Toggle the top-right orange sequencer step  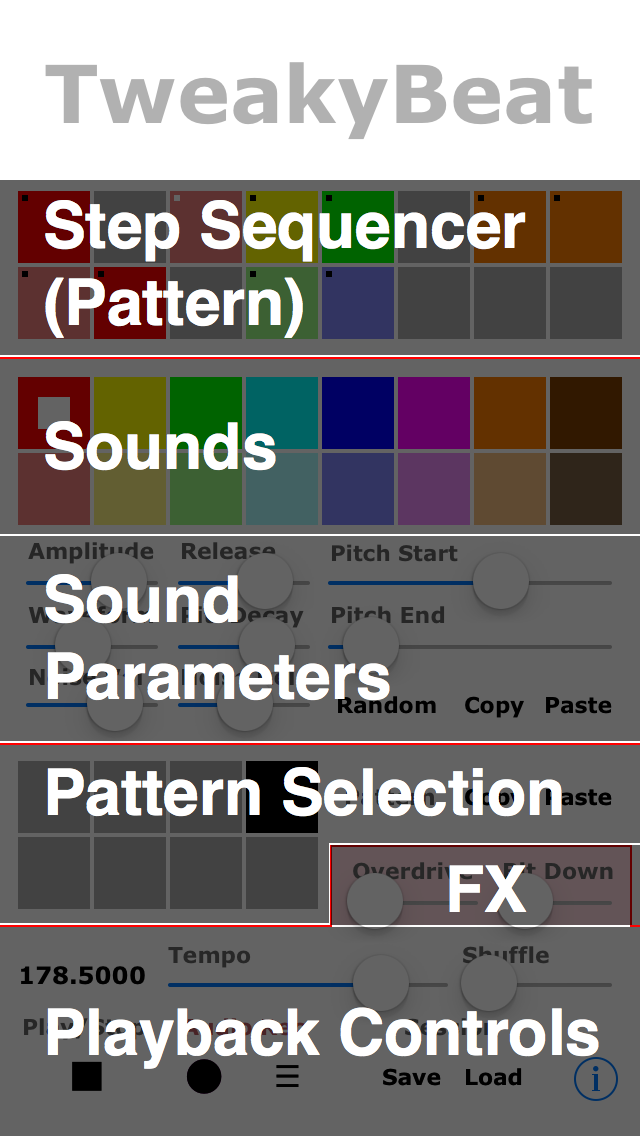click(x=586, y=227)
